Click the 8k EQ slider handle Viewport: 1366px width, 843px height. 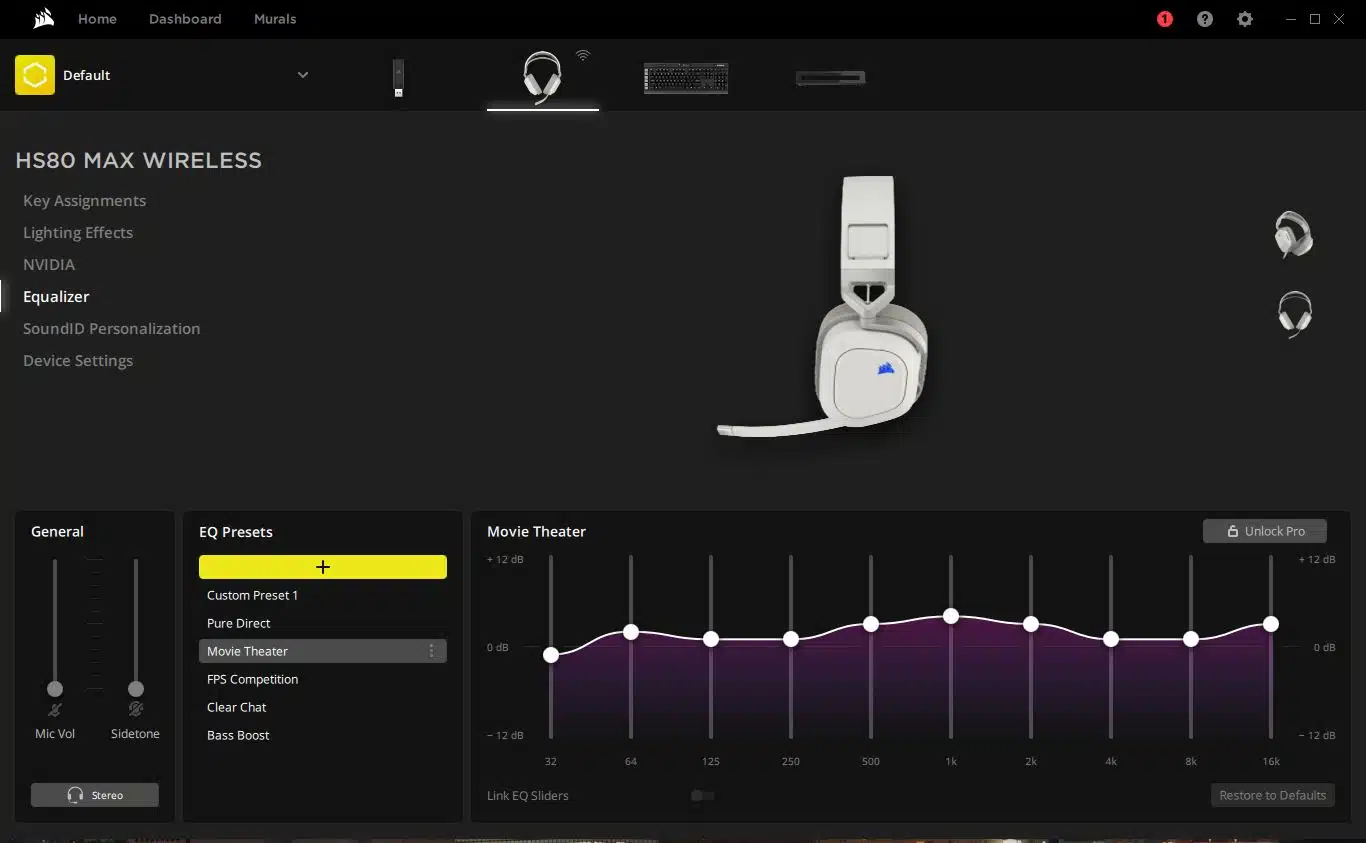click(1191, 639)
